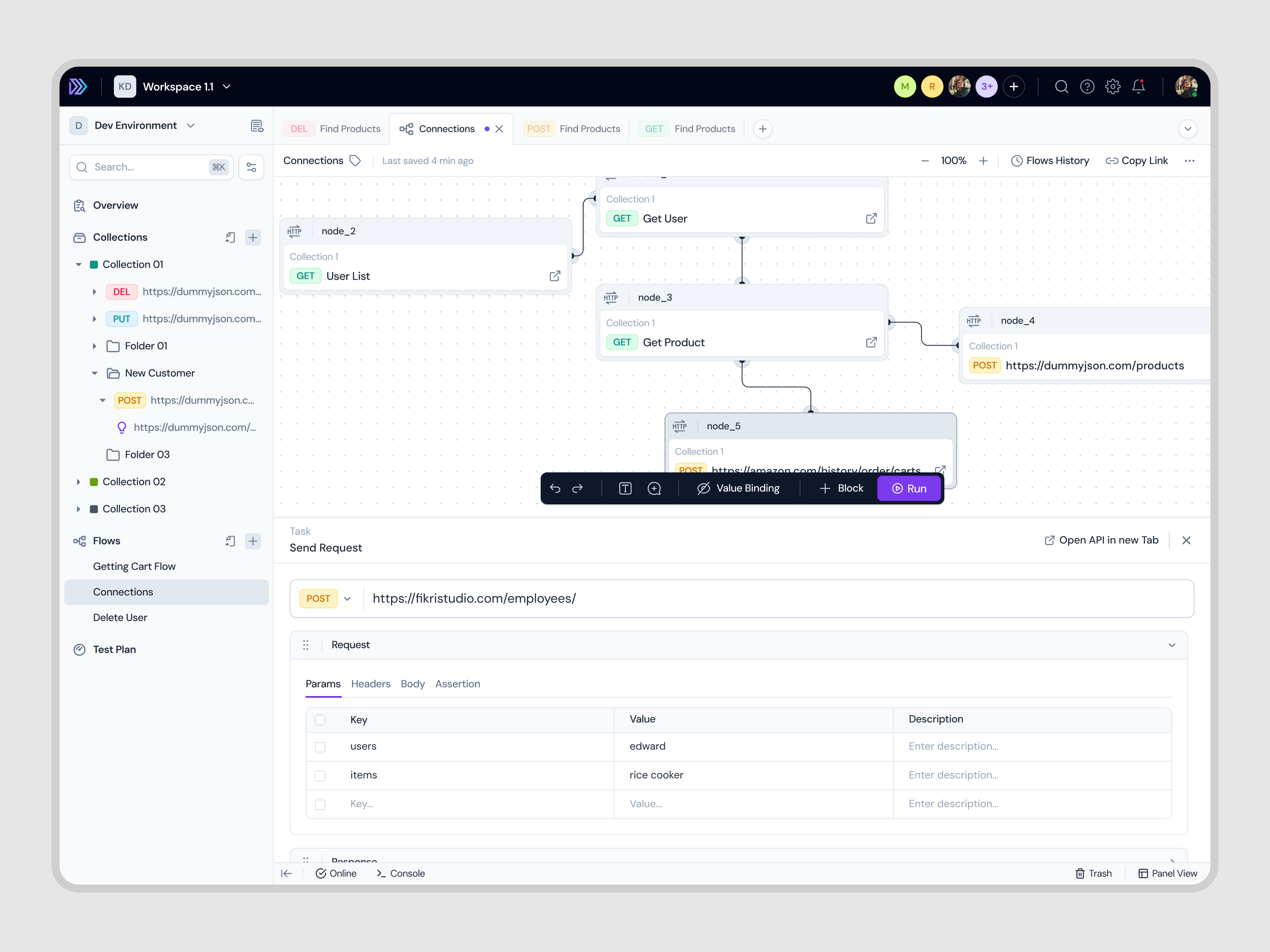The image size is (1270, 952).
Task: Run the current flow
Action: (x=909, y=488)
